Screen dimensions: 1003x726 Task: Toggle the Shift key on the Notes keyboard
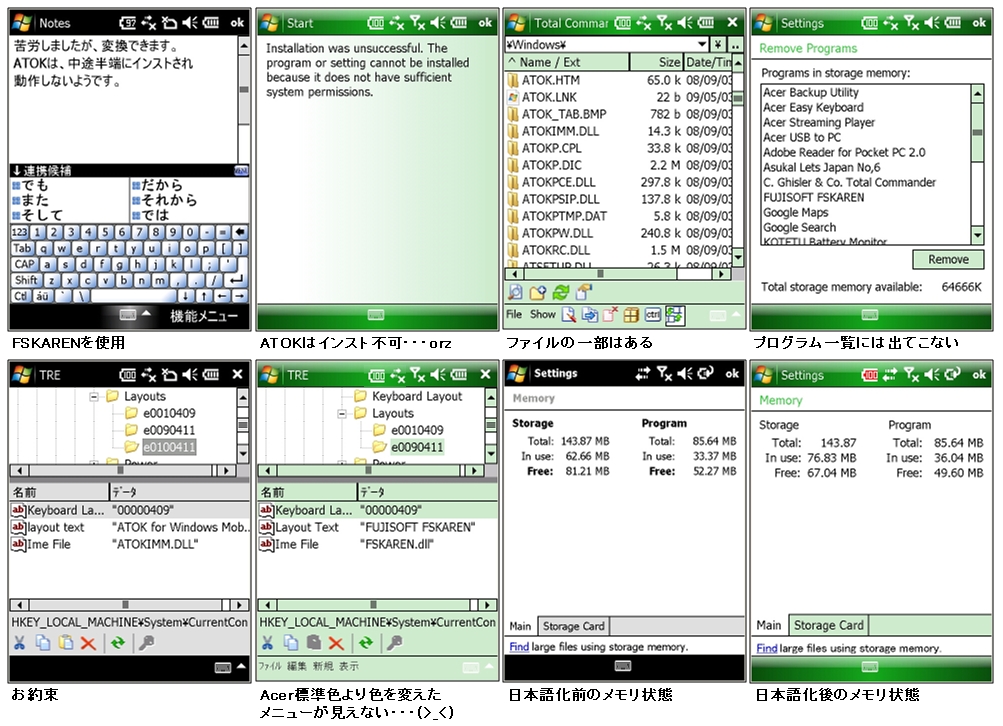click(26, 280)
